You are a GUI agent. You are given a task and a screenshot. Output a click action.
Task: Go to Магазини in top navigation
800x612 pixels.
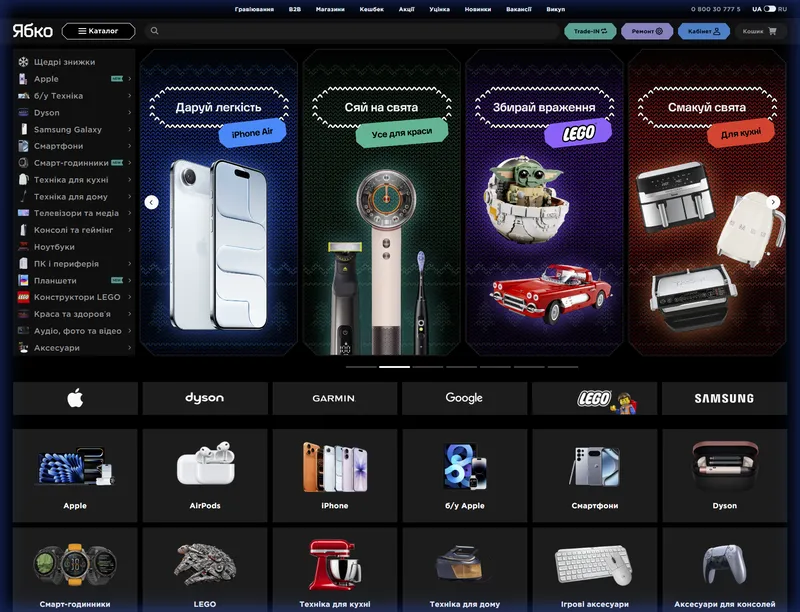pyautogui.click(x=330, y=9)
